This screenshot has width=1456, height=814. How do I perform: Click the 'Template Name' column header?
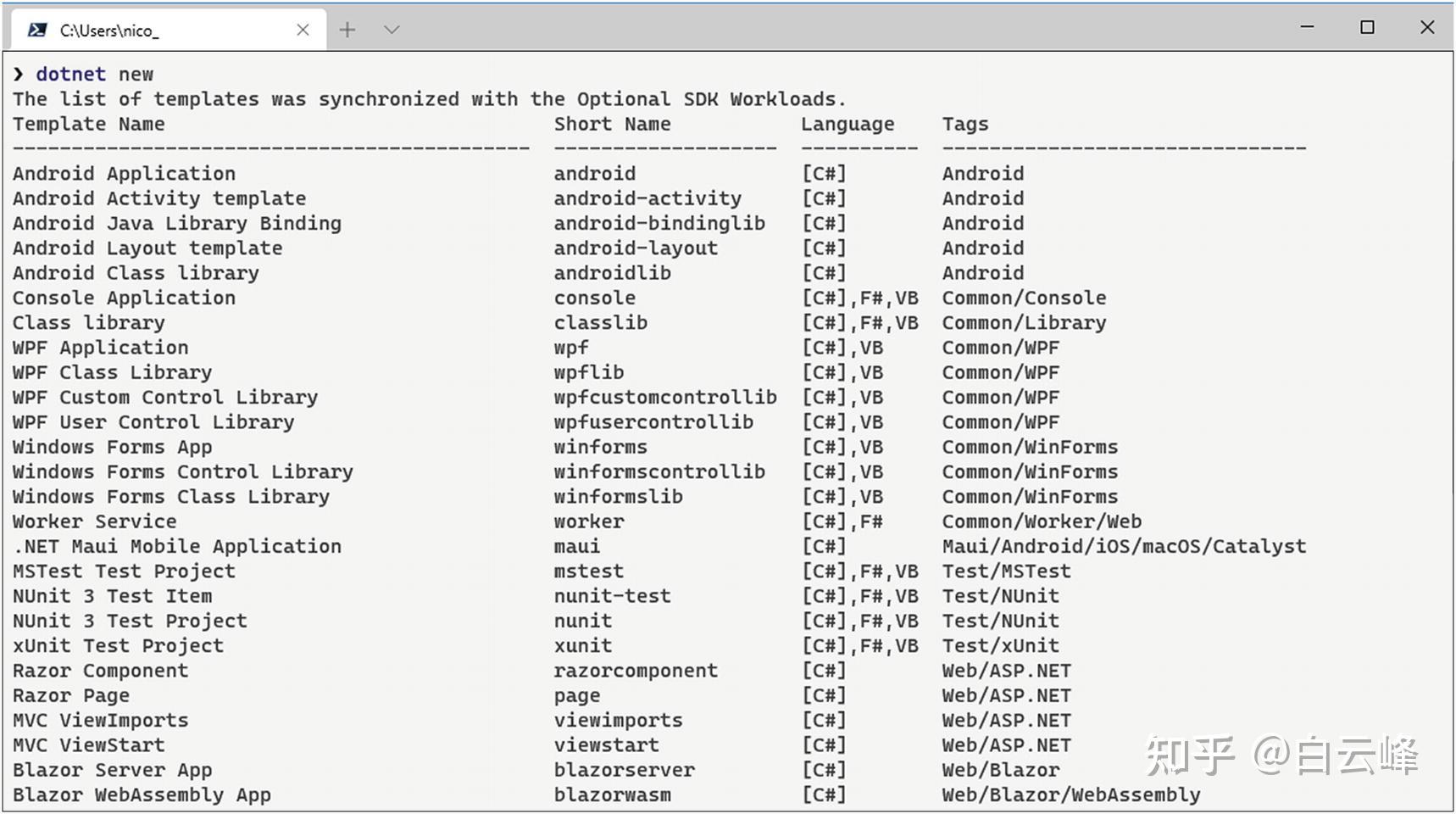[88, 124]
